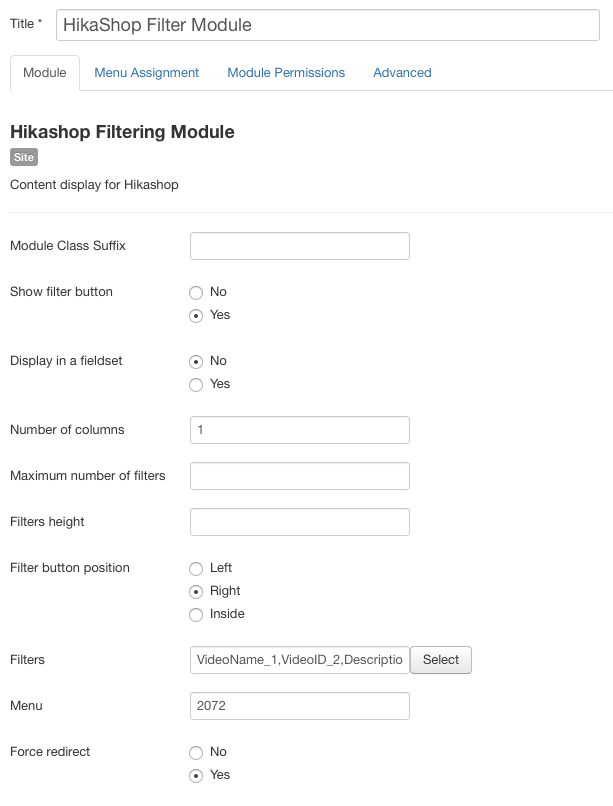This screenshot has width=613, height=806.
Task: Choose No for Display in a fieldset
Action: point(196,361)
